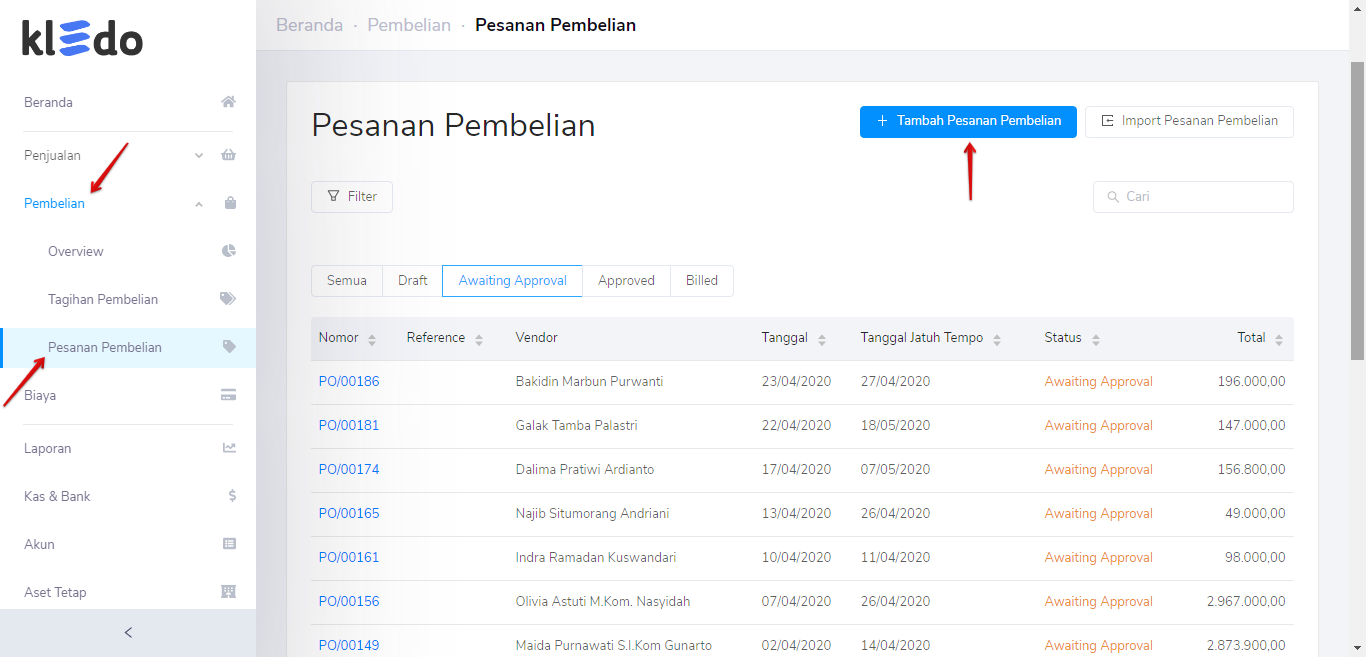Collapse the Pembelian submenu chevron
Screen dimensions: 1366x657
click(x=198, y=203)
